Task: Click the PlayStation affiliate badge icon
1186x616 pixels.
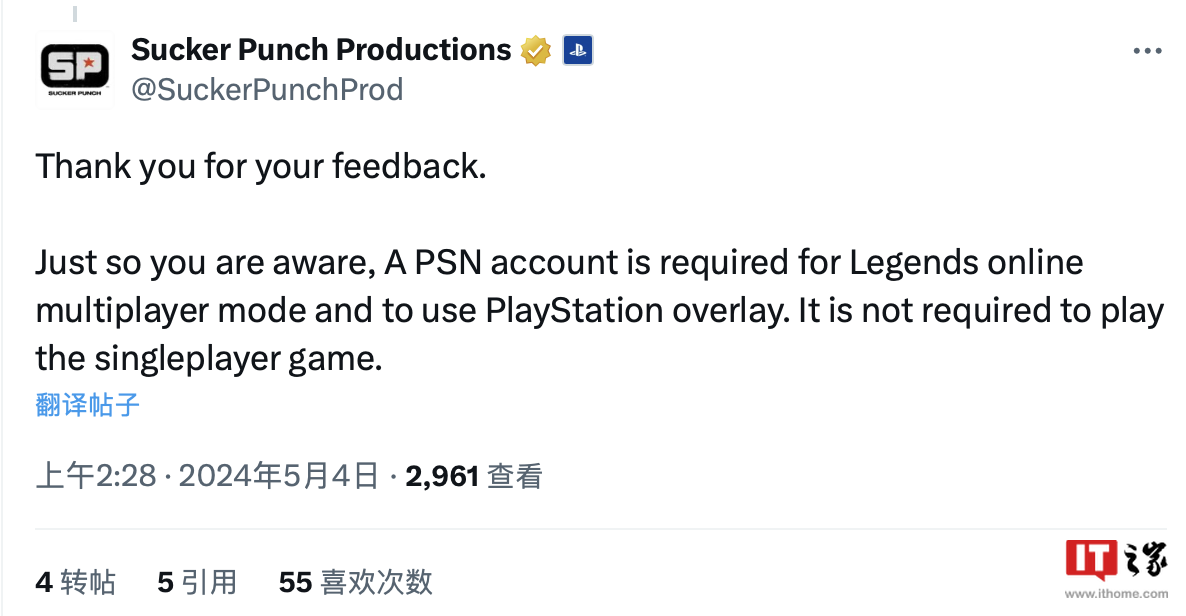Action: click(x=578, y=49)
